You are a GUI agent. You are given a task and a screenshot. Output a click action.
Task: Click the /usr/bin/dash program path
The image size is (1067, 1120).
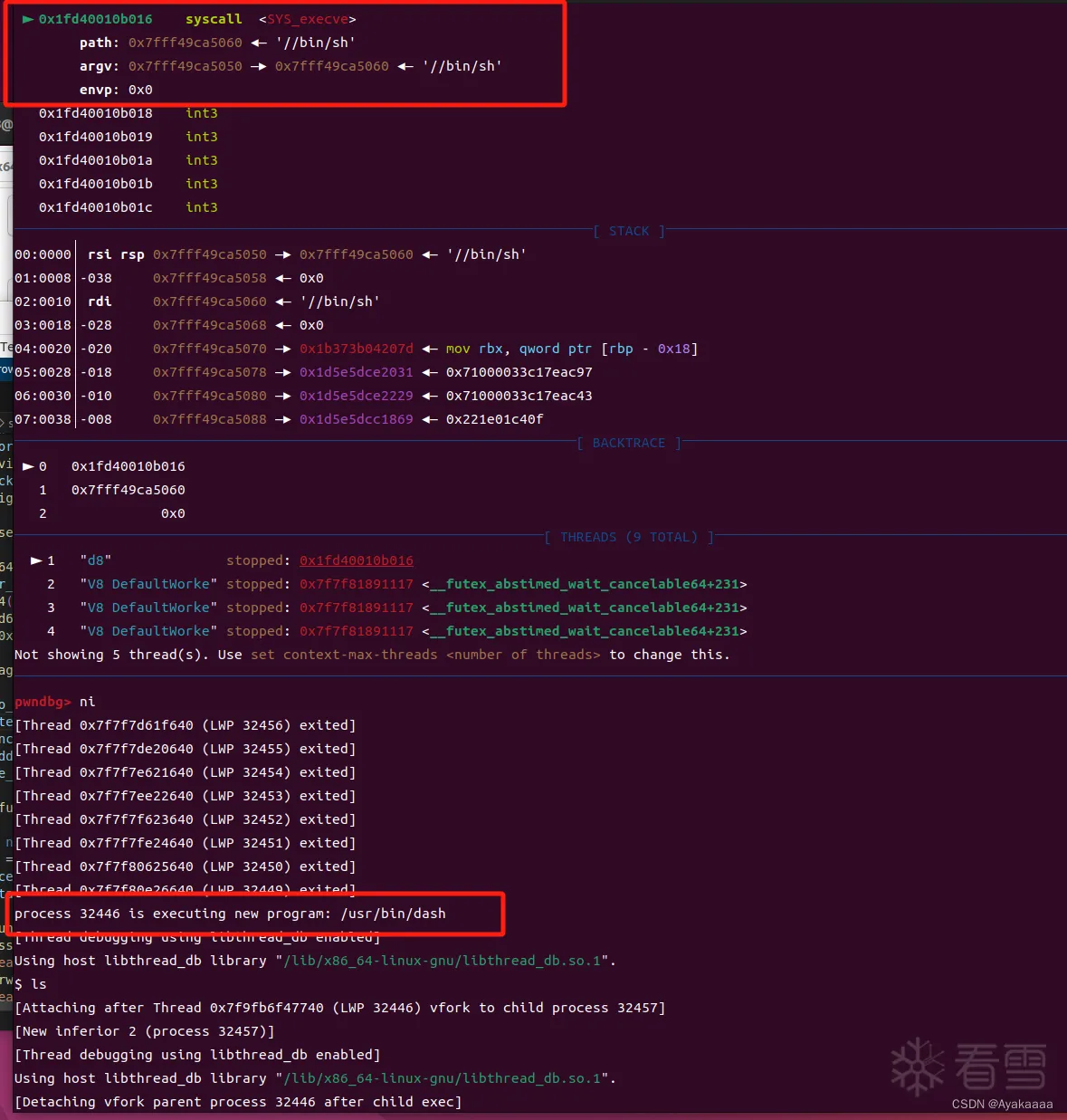click(x=393, y=914)
